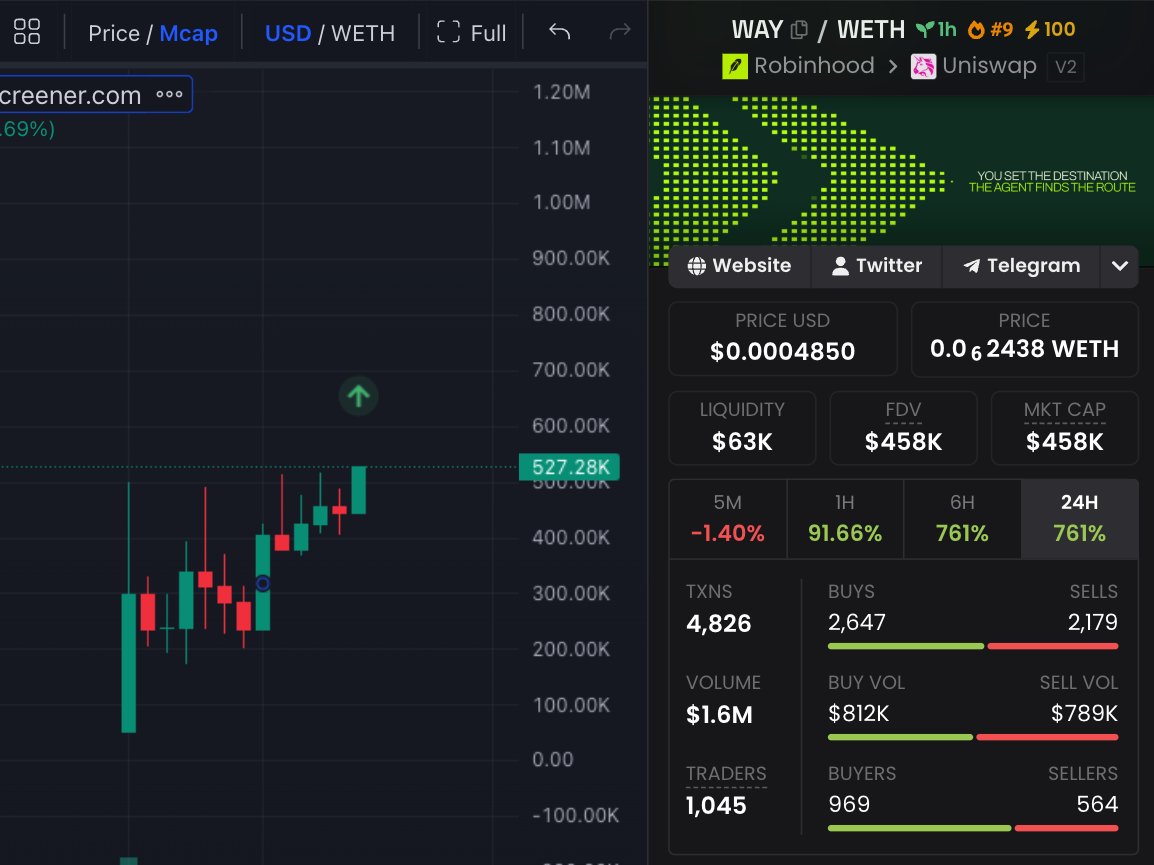Open the chart layout grid icon
The image size is (1154, 865).
click(x=26, y=32)
